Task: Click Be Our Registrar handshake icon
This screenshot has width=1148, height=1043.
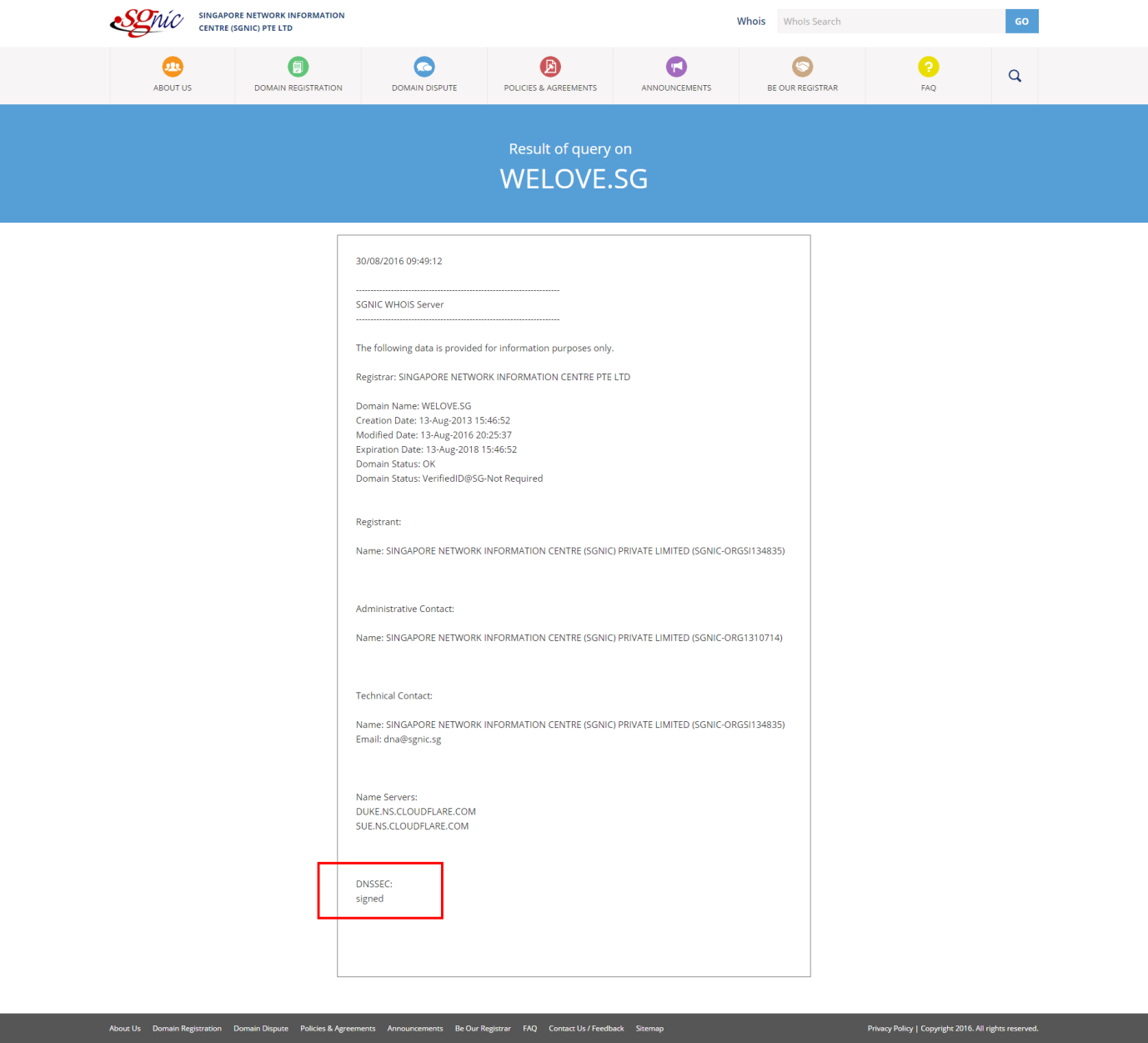Action: coord(803,67)
